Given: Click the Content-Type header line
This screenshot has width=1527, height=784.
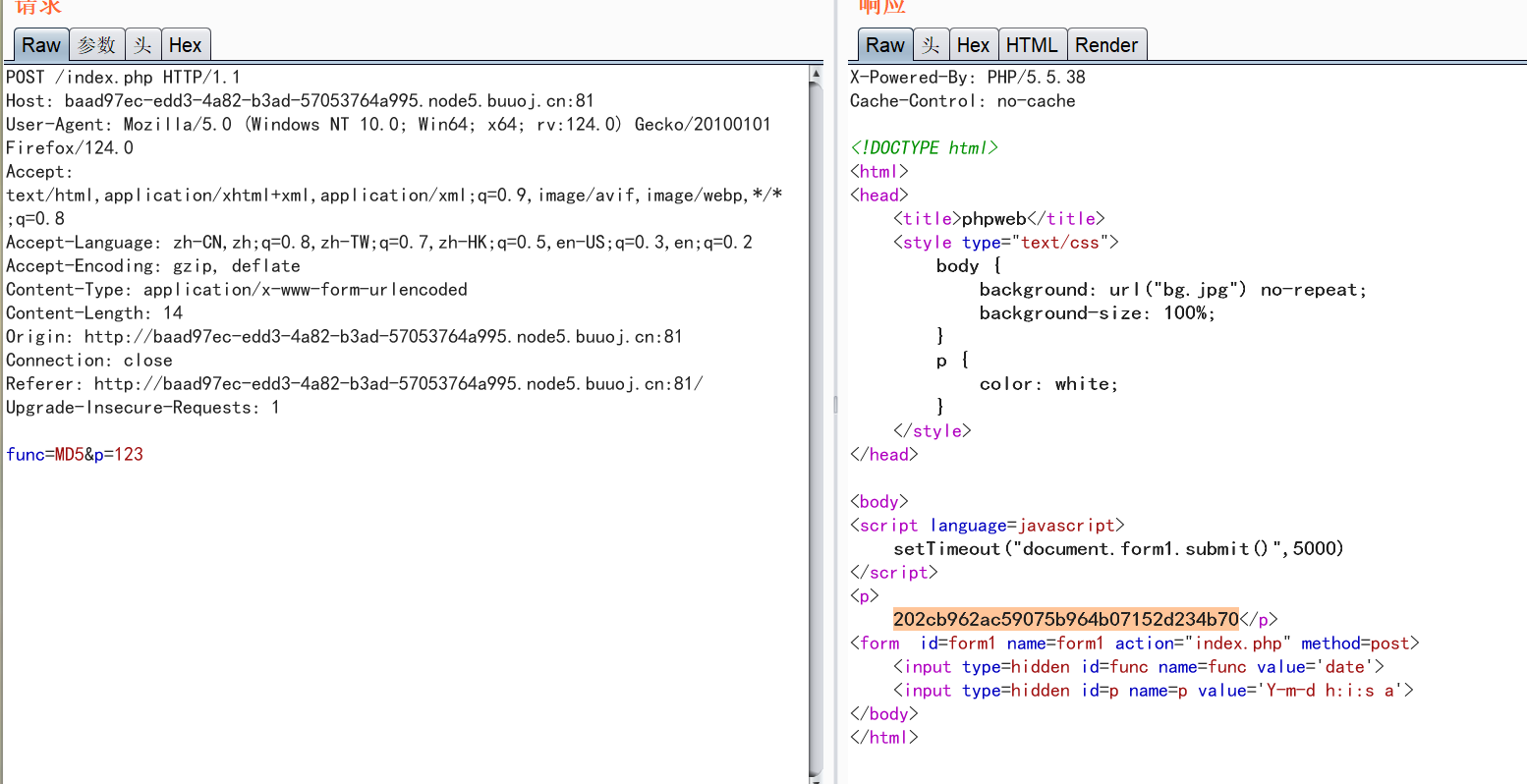Looking at the screenshot, I should [x=237, y=290].
